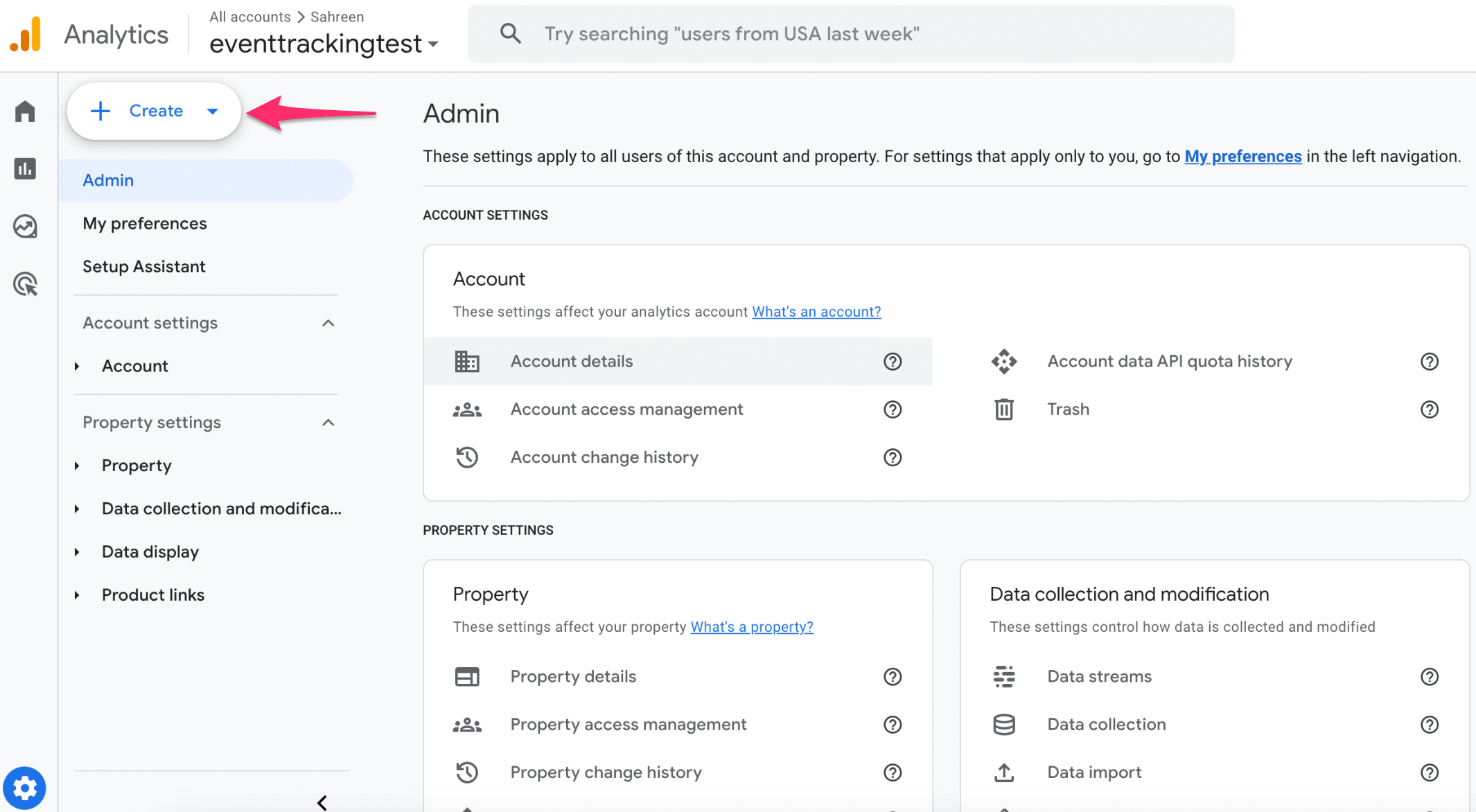Click the Analytics search field
Screen dimensions: 1476x812
point(850,34)
